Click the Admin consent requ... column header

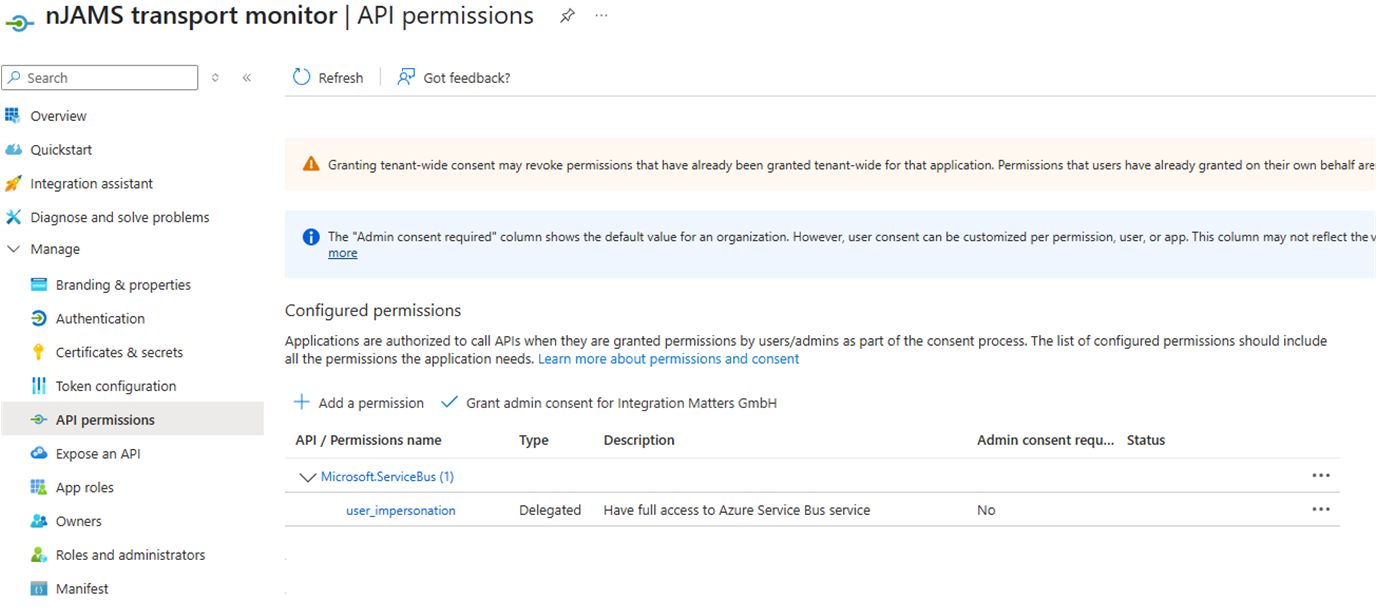coord(1046,440)
